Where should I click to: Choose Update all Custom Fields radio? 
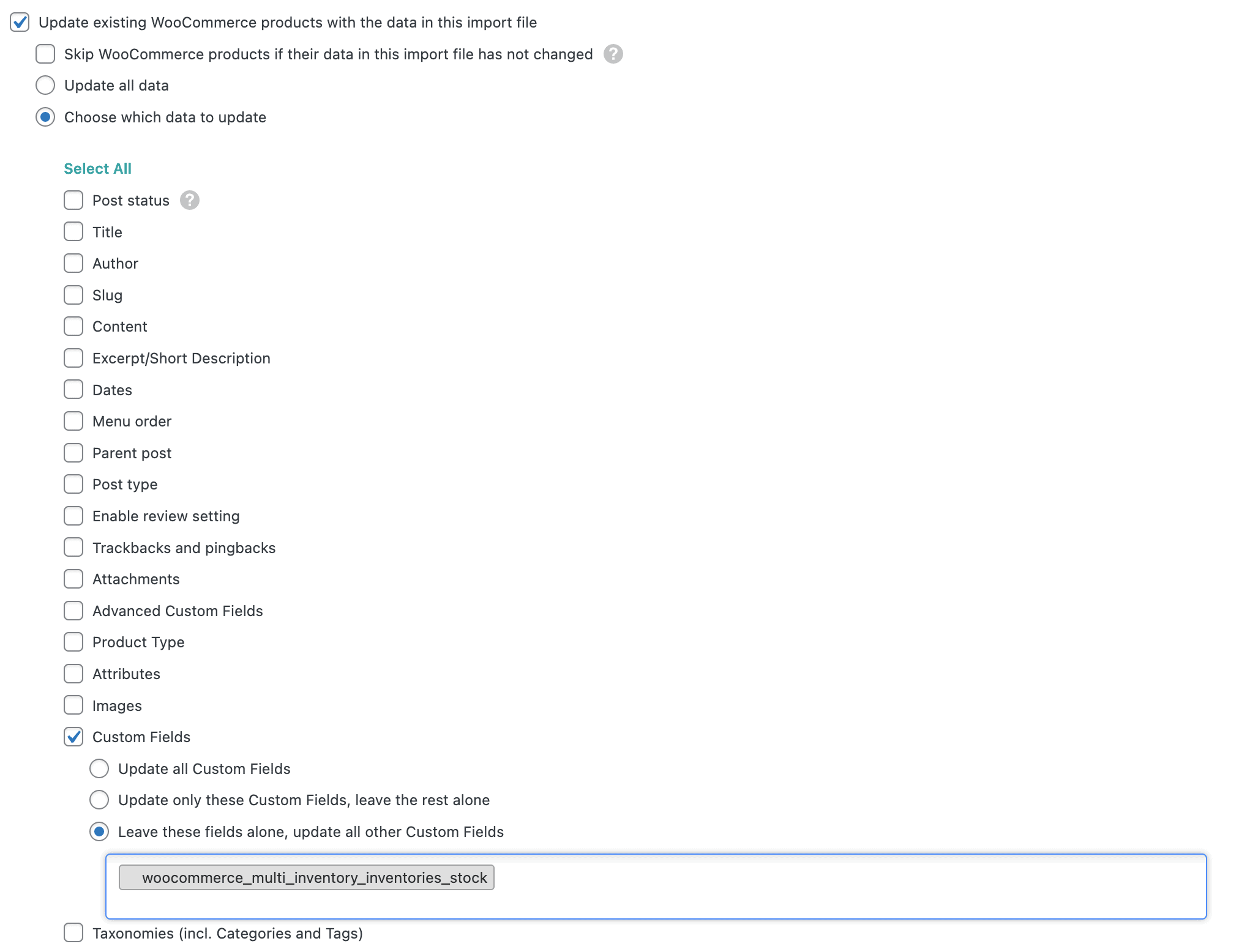coord(99,769)
